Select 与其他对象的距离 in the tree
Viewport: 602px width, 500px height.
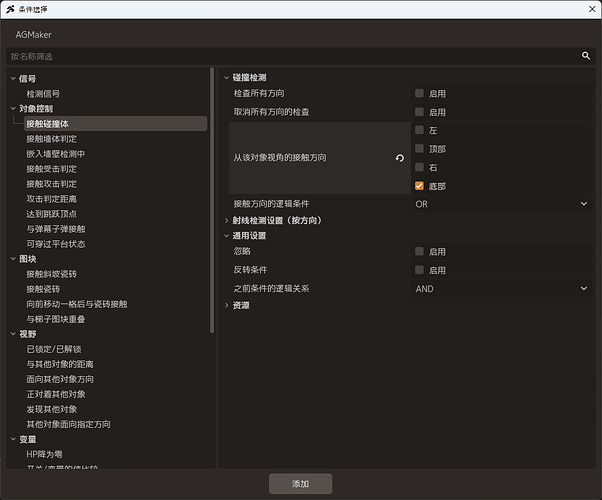[60, 364]
